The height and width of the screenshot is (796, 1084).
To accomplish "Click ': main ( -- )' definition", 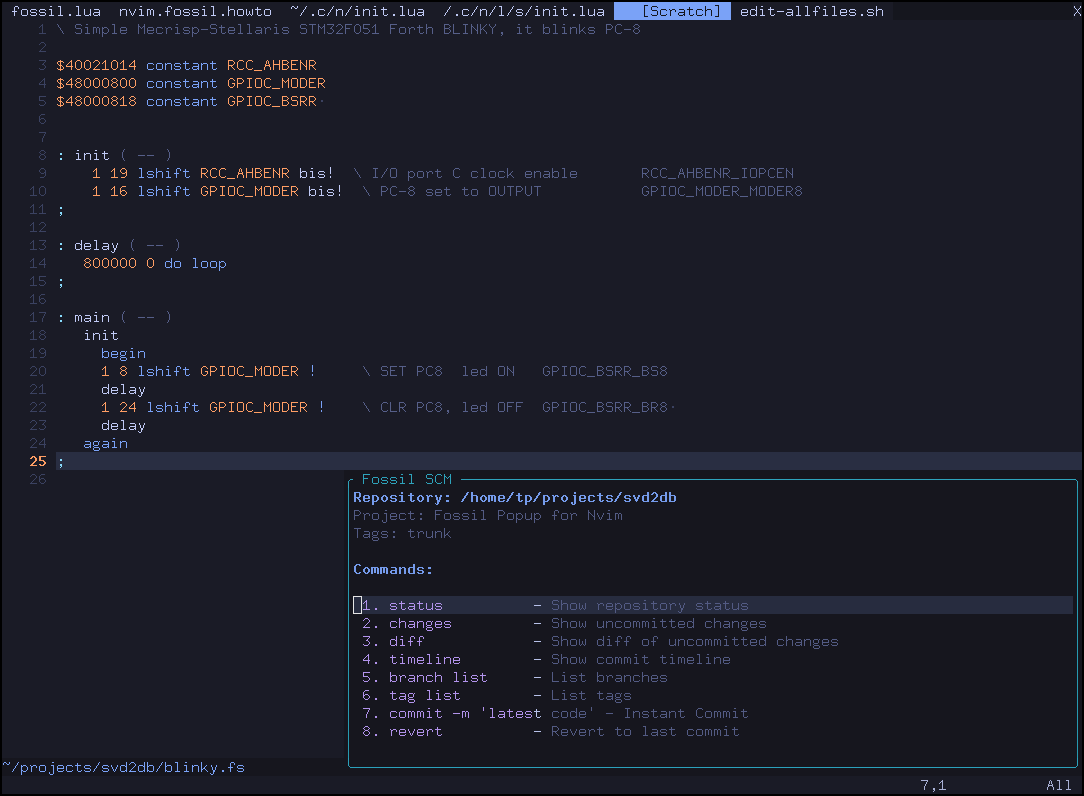I will 114,317.
